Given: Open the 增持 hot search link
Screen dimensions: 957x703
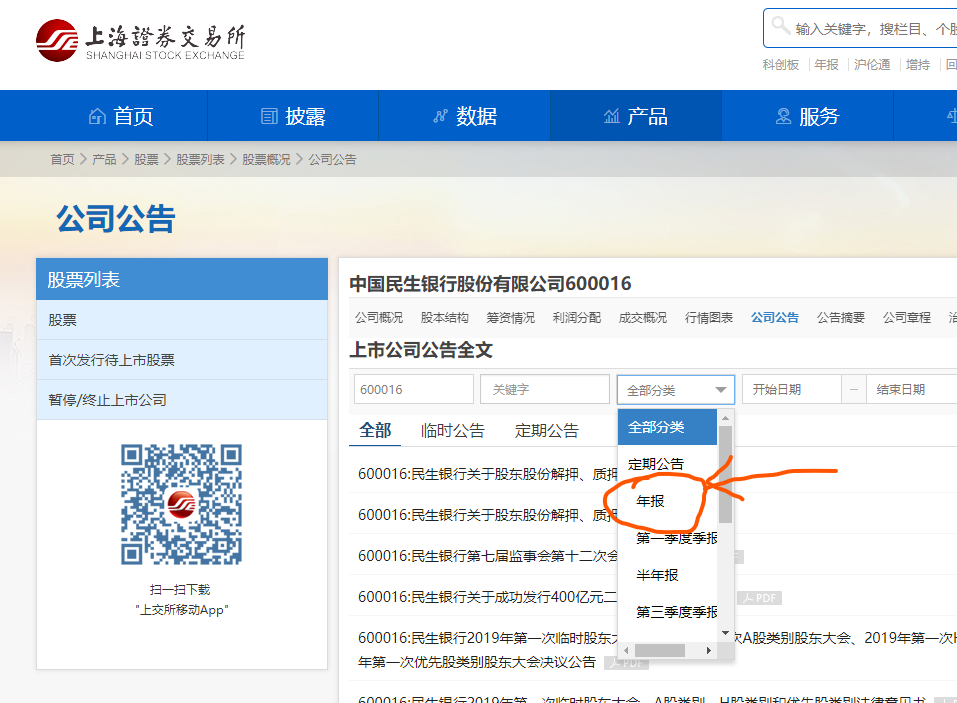Looking at the screenshot, I should tap(917, 65).
